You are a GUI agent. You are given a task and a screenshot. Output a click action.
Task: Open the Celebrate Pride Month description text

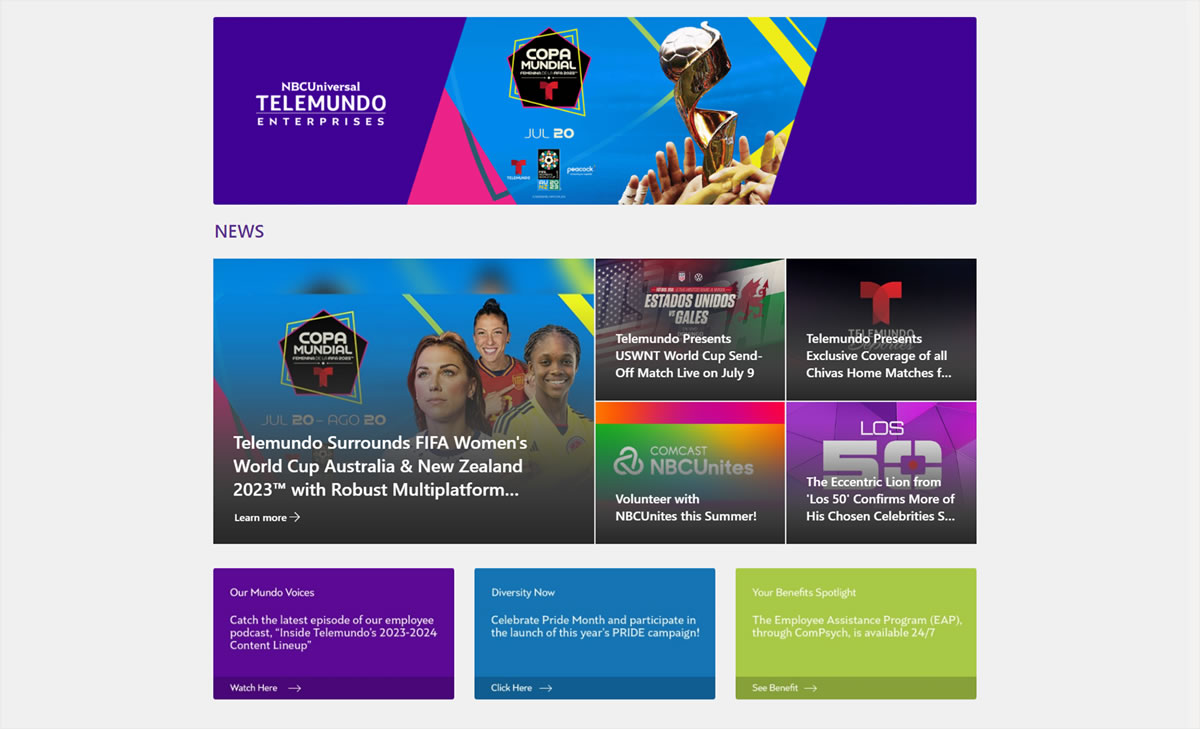pos(595,627)
